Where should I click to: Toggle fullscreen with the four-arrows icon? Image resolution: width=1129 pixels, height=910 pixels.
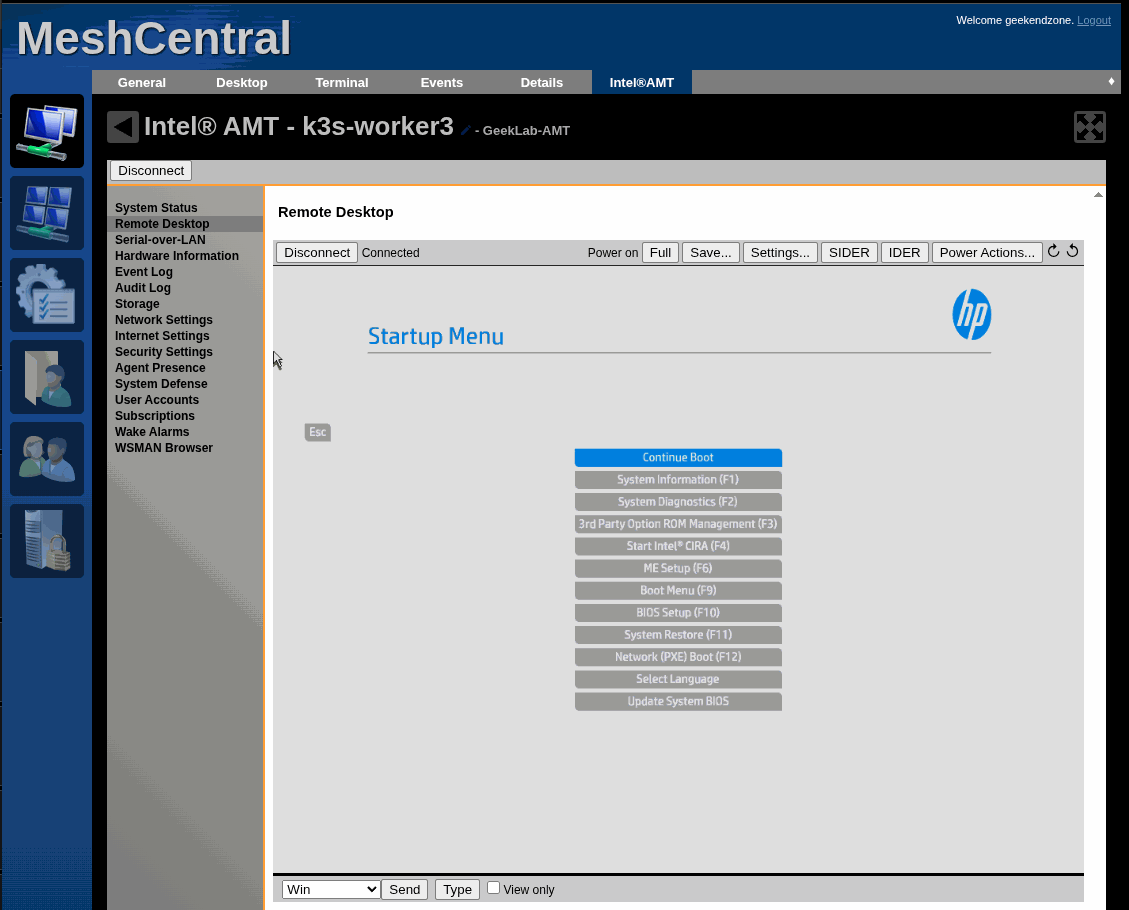point(1089,127)
